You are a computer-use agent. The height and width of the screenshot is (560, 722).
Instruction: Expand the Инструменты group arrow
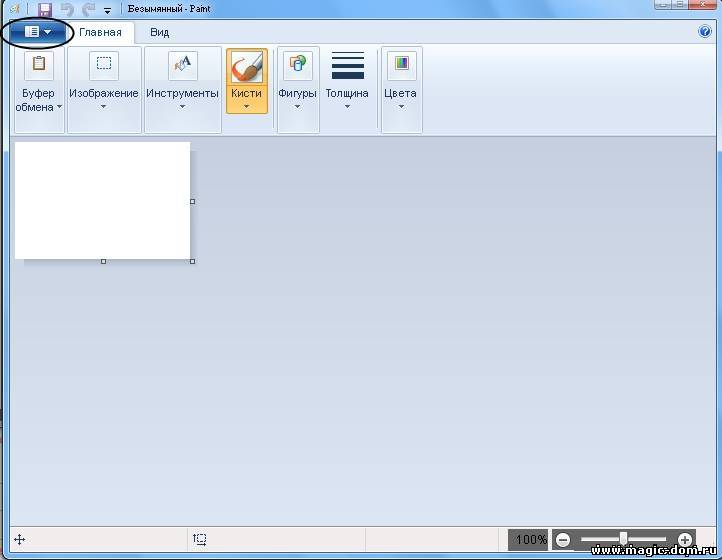click(x=182, y=107)
